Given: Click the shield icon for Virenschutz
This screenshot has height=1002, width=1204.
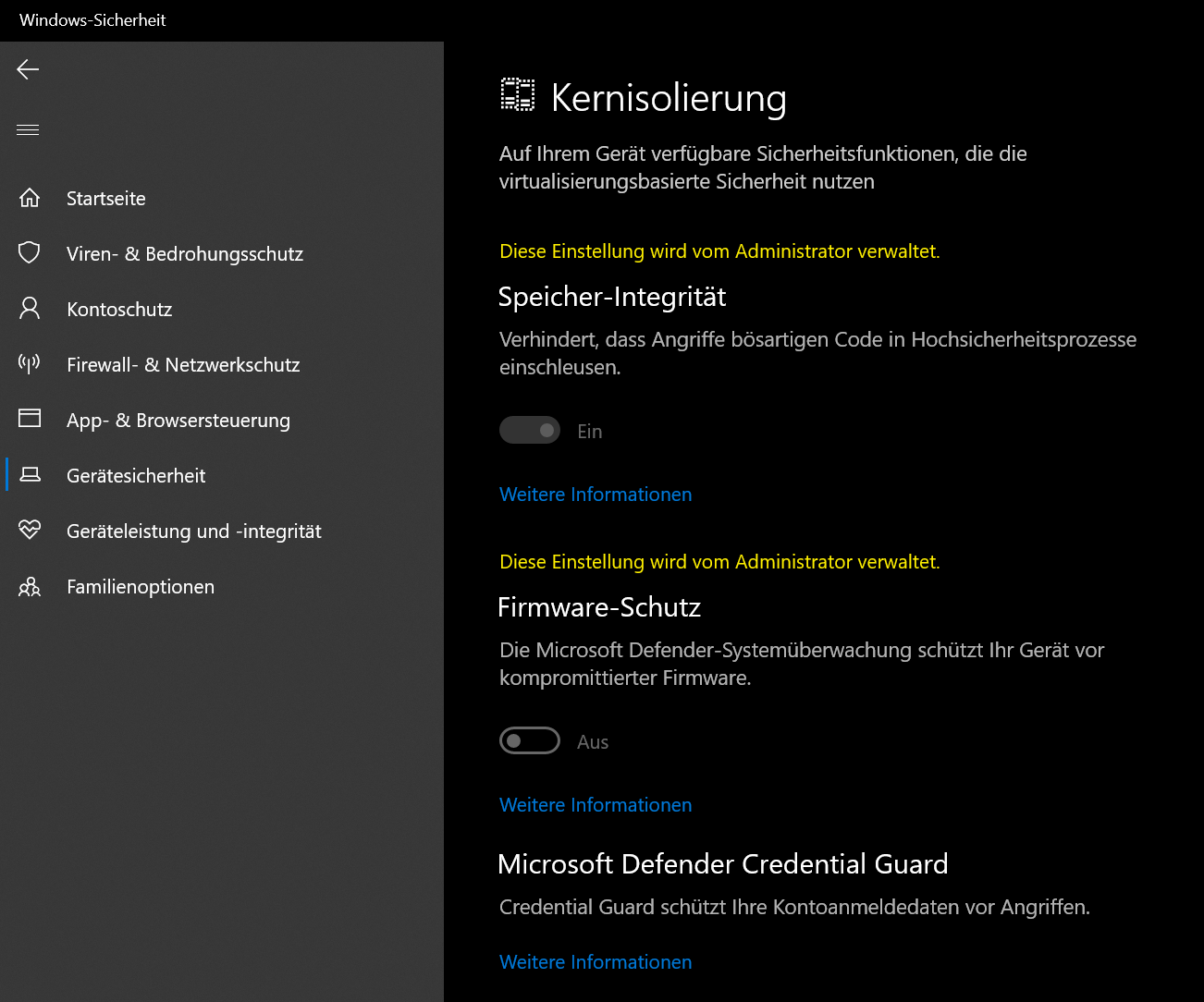Looking at the screenshot, I should pyautogui.click(x=30, y=252).
